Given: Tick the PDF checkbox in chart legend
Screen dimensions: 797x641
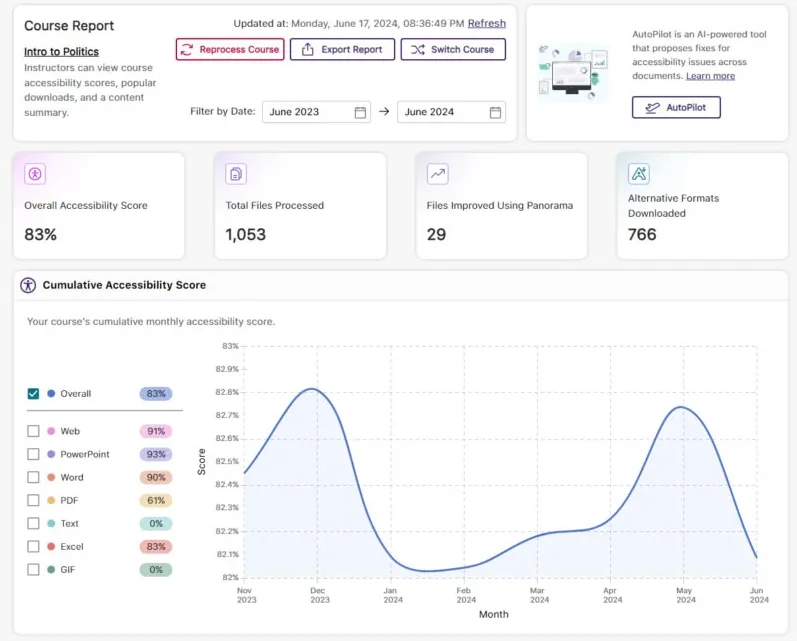Looking at the screenshot, I should click(x=34, y=500).
